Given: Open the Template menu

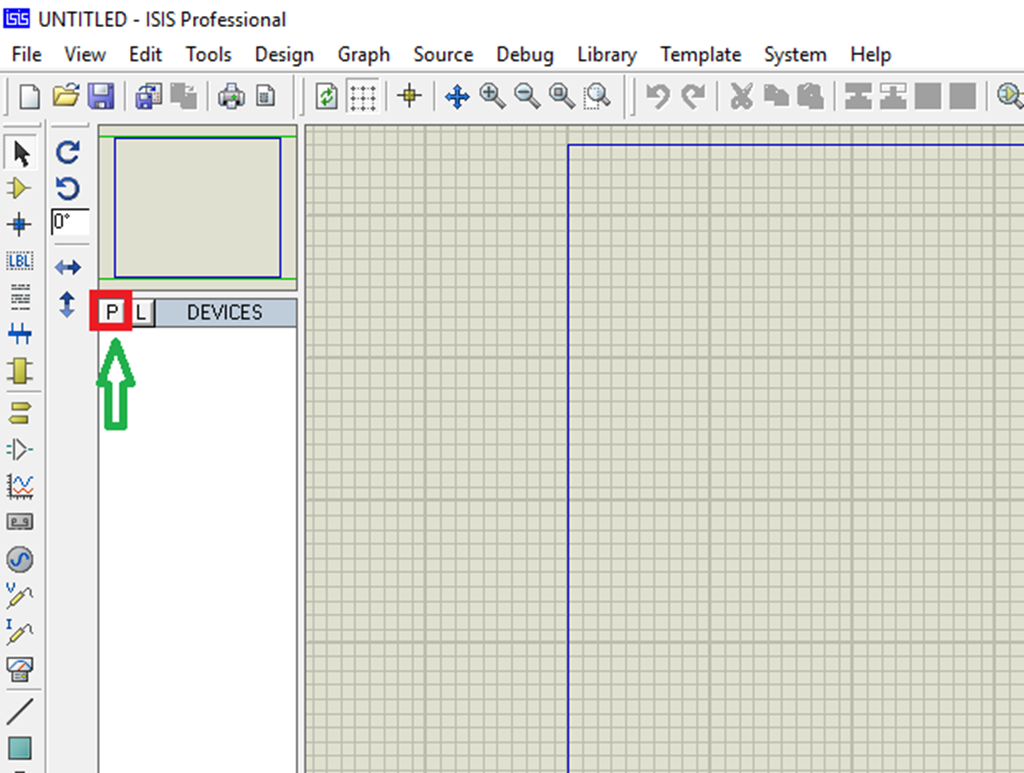Looking at the screenshot, I should [x=700, y=55].
